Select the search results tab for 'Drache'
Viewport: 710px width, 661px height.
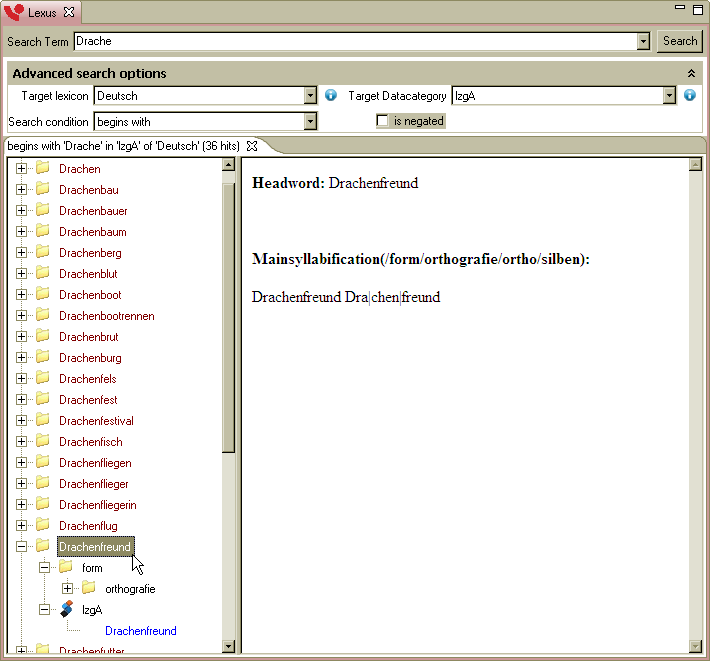pyautogui.click(x=124, y=146)
